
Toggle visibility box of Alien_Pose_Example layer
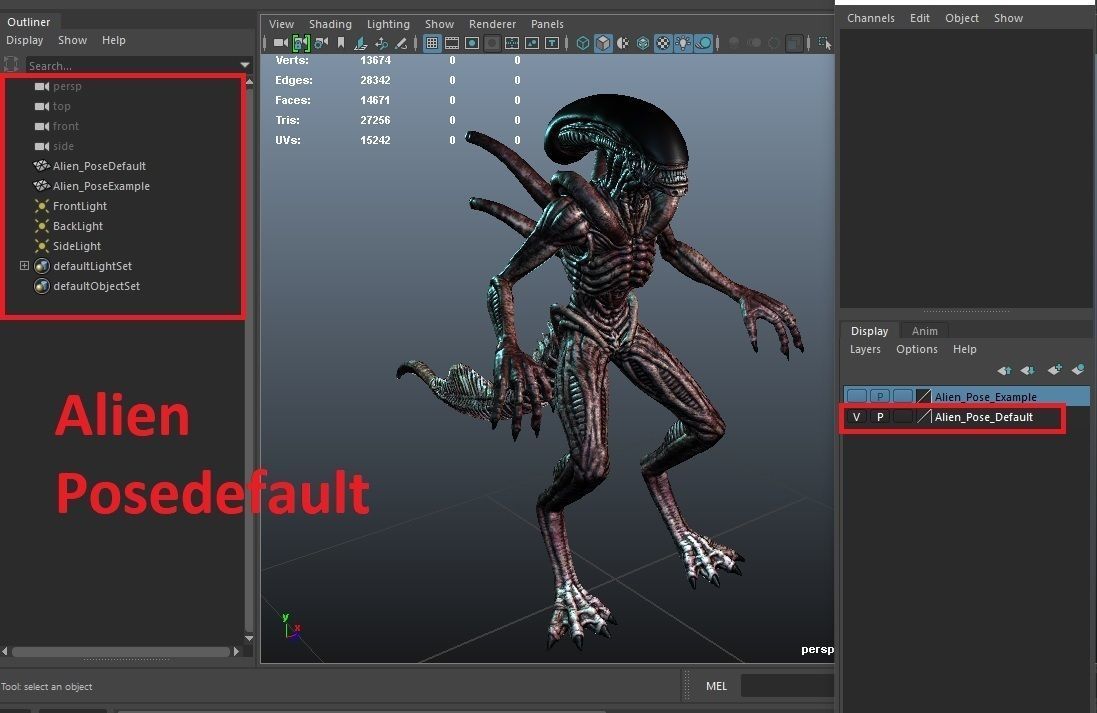pyautogui.click(x=857, y=397)
